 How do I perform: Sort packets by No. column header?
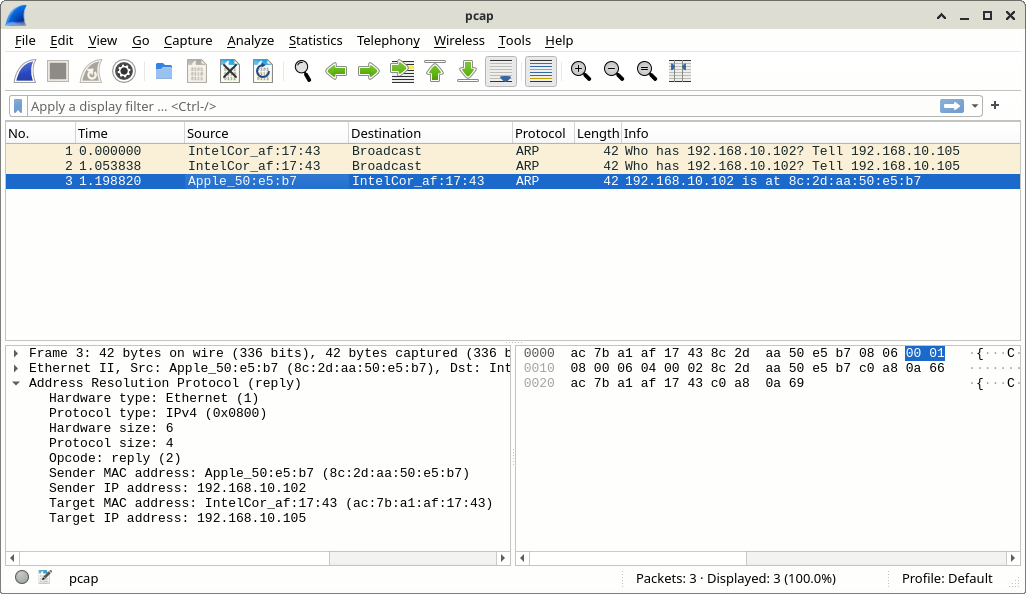point(41,133)
